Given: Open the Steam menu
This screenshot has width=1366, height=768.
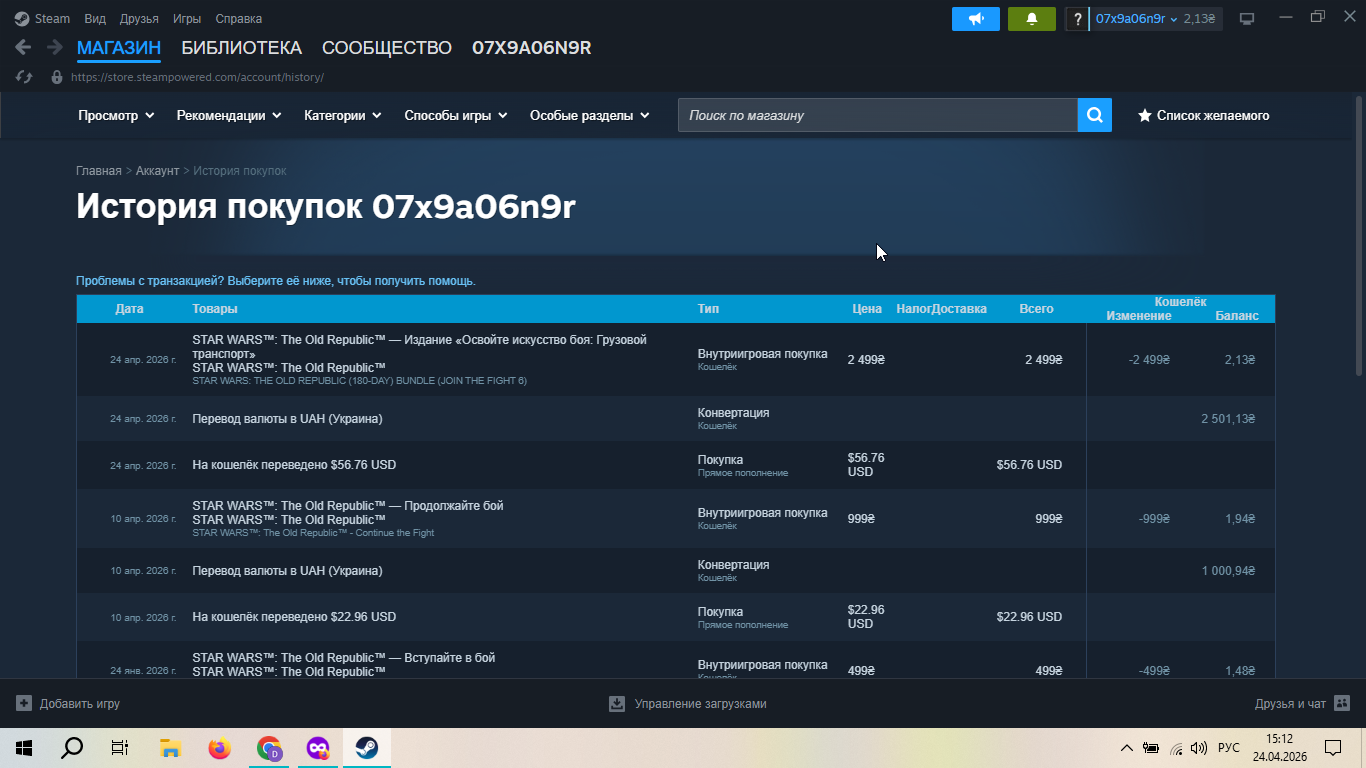Looking at the screenshot, I should pos(52,18).
